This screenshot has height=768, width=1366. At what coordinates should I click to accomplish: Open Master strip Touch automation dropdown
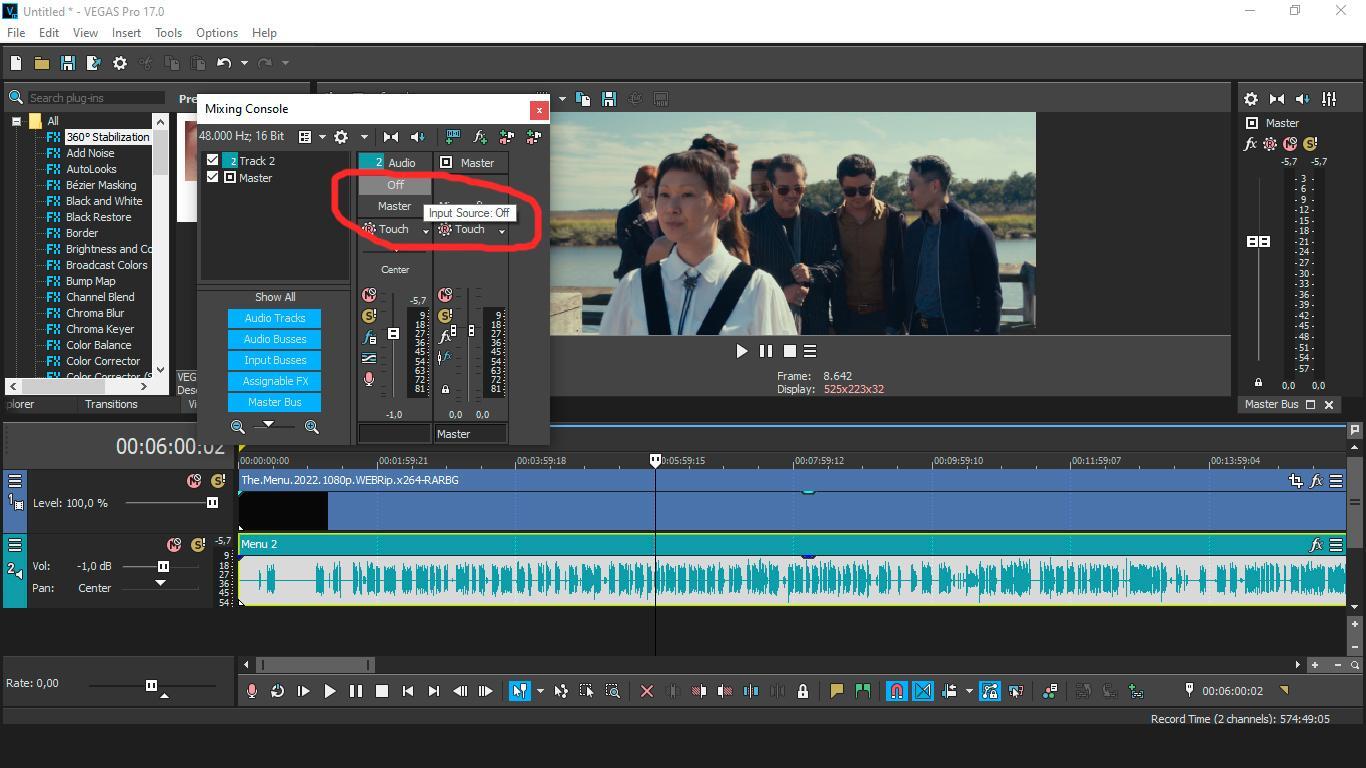(x=502, y=231)
